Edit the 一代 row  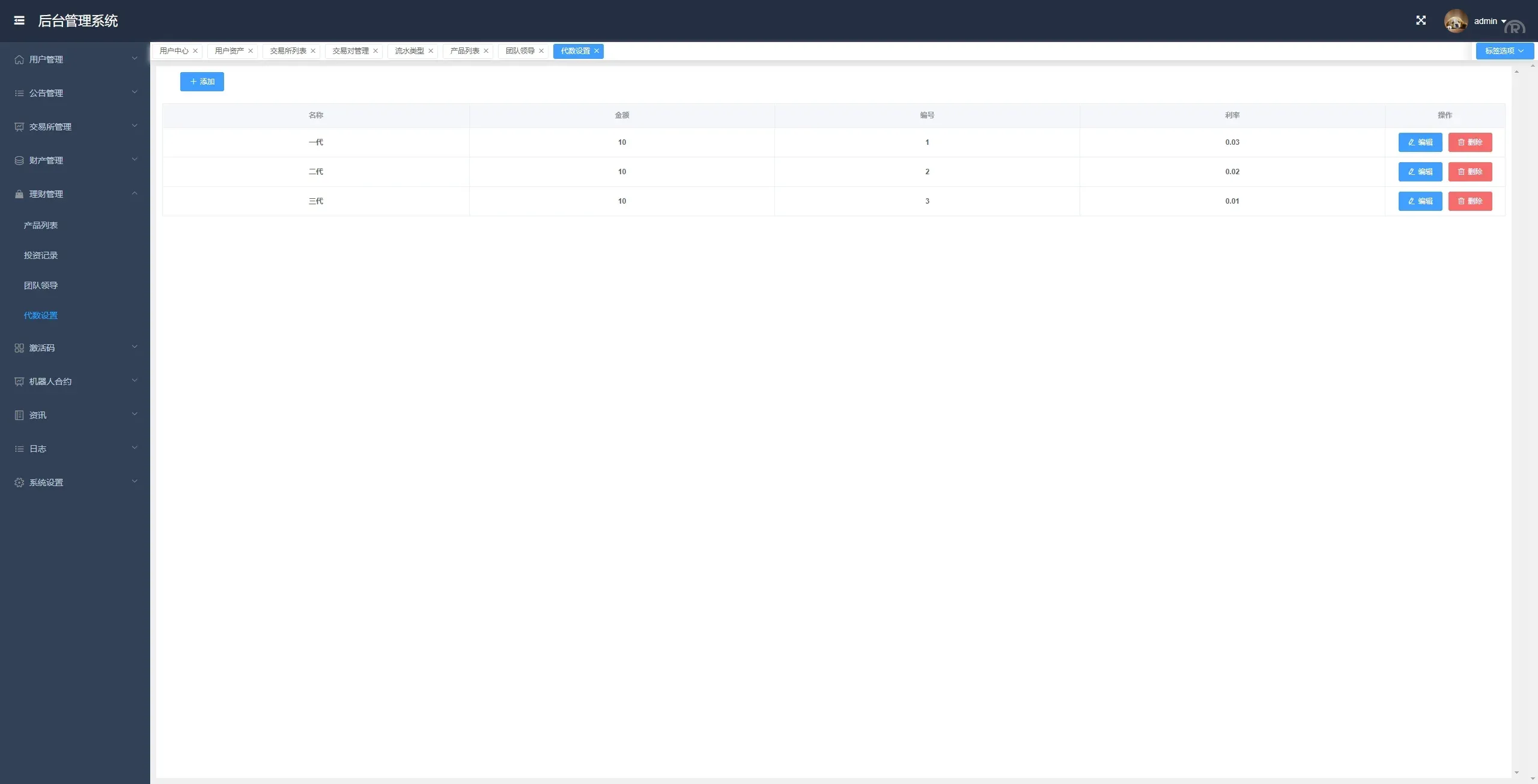point(1420,142)
